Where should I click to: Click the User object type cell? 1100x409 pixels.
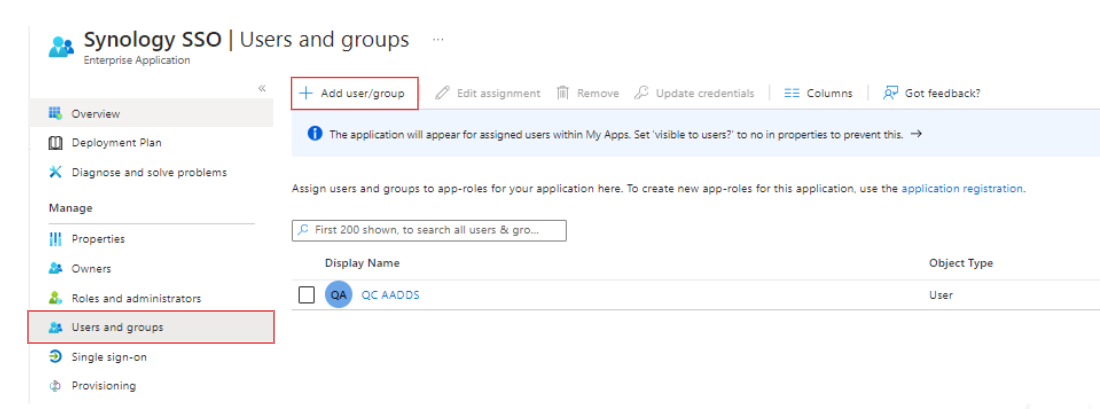click(x=941, y=295)
